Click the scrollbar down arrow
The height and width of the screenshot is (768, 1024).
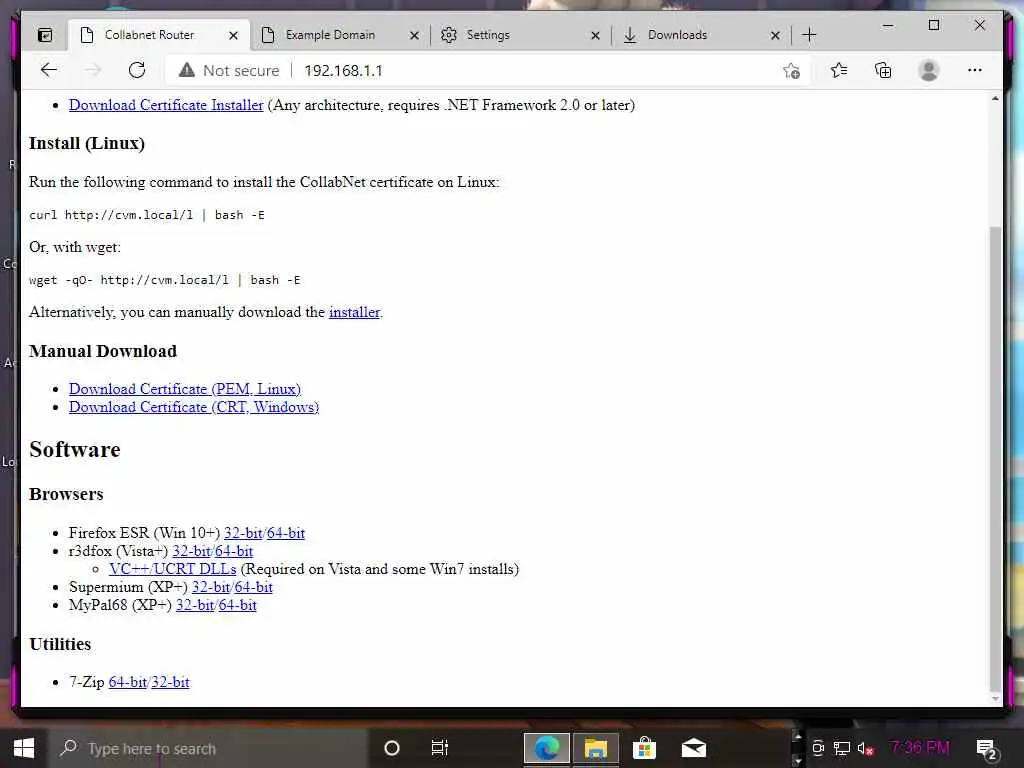(x=995, y=699)
